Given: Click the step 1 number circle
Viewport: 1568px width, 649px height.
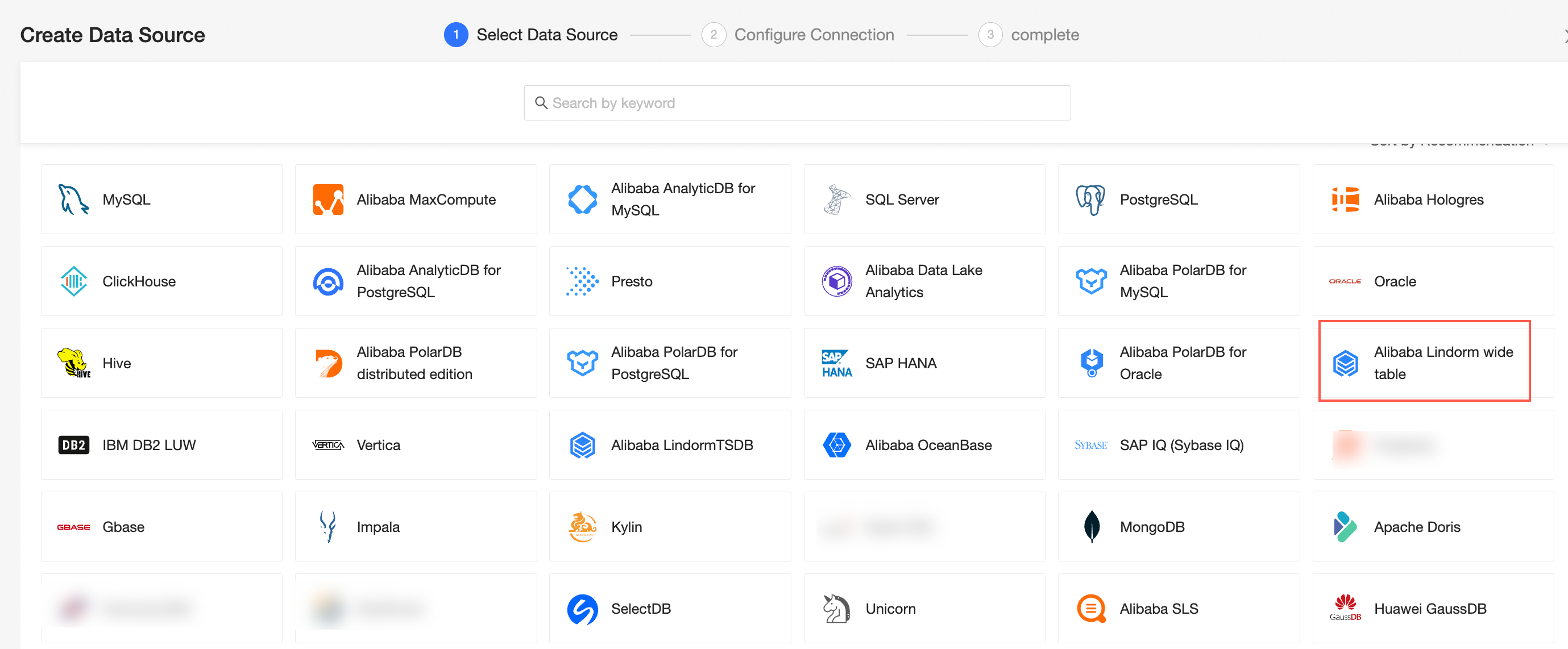Looking at the screenshot, I should (456, 35).
